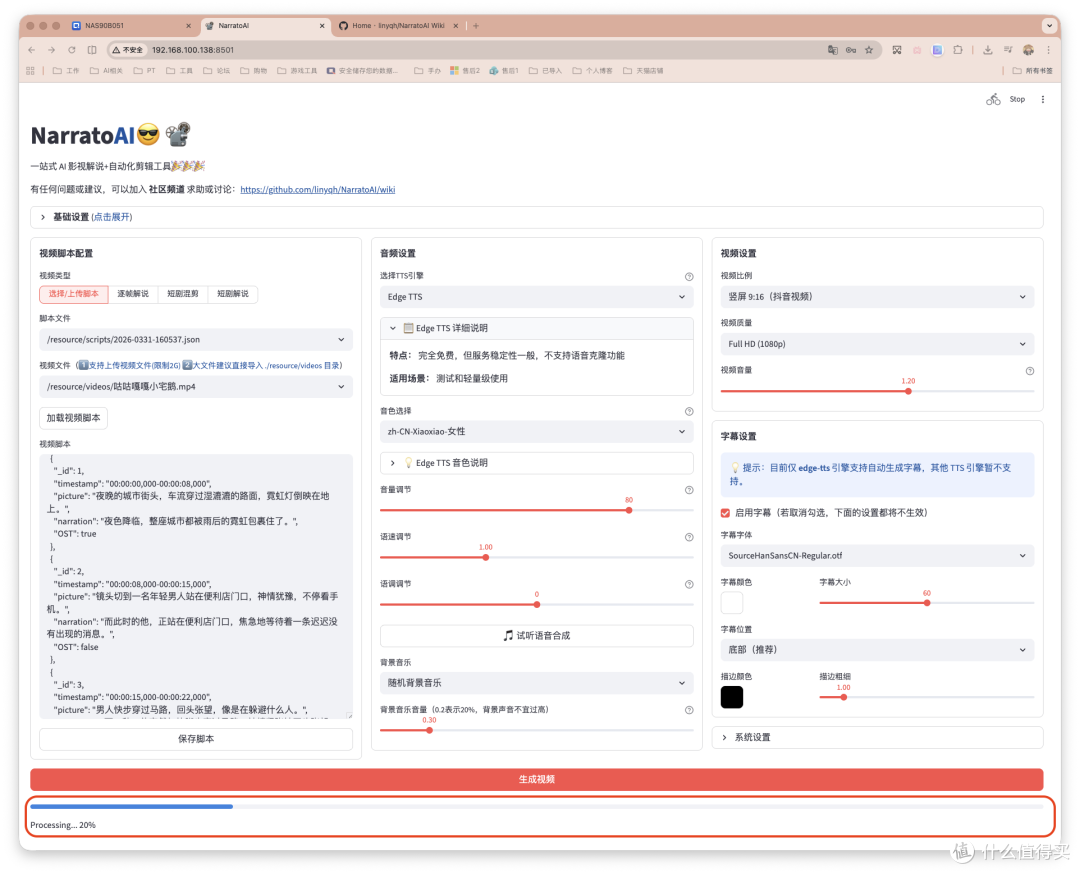Open the browser extensions puzzle icon
The width and height of the screenshot is (1080, 874).
point(957,50)
